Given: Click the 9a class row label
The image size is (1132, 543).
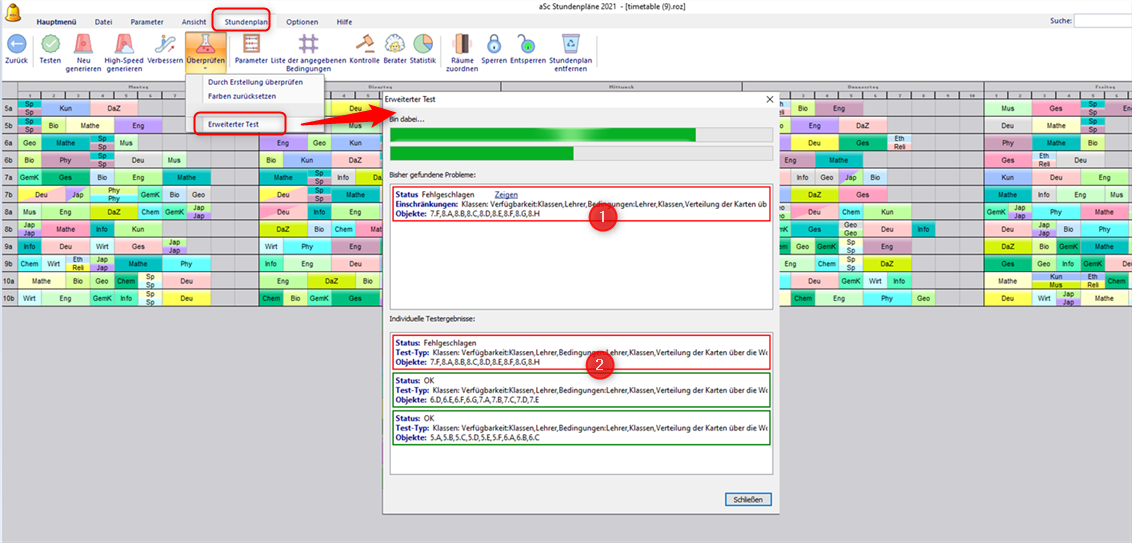Looking at the screenshot, I should point(9,246).
